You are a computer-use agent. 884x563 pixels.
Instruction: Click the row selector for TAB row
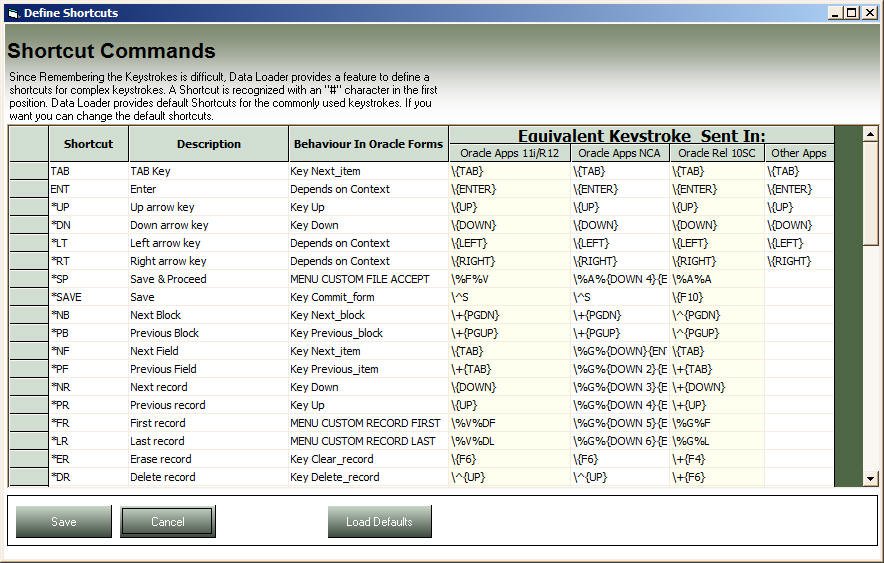(x=29, y=171)
